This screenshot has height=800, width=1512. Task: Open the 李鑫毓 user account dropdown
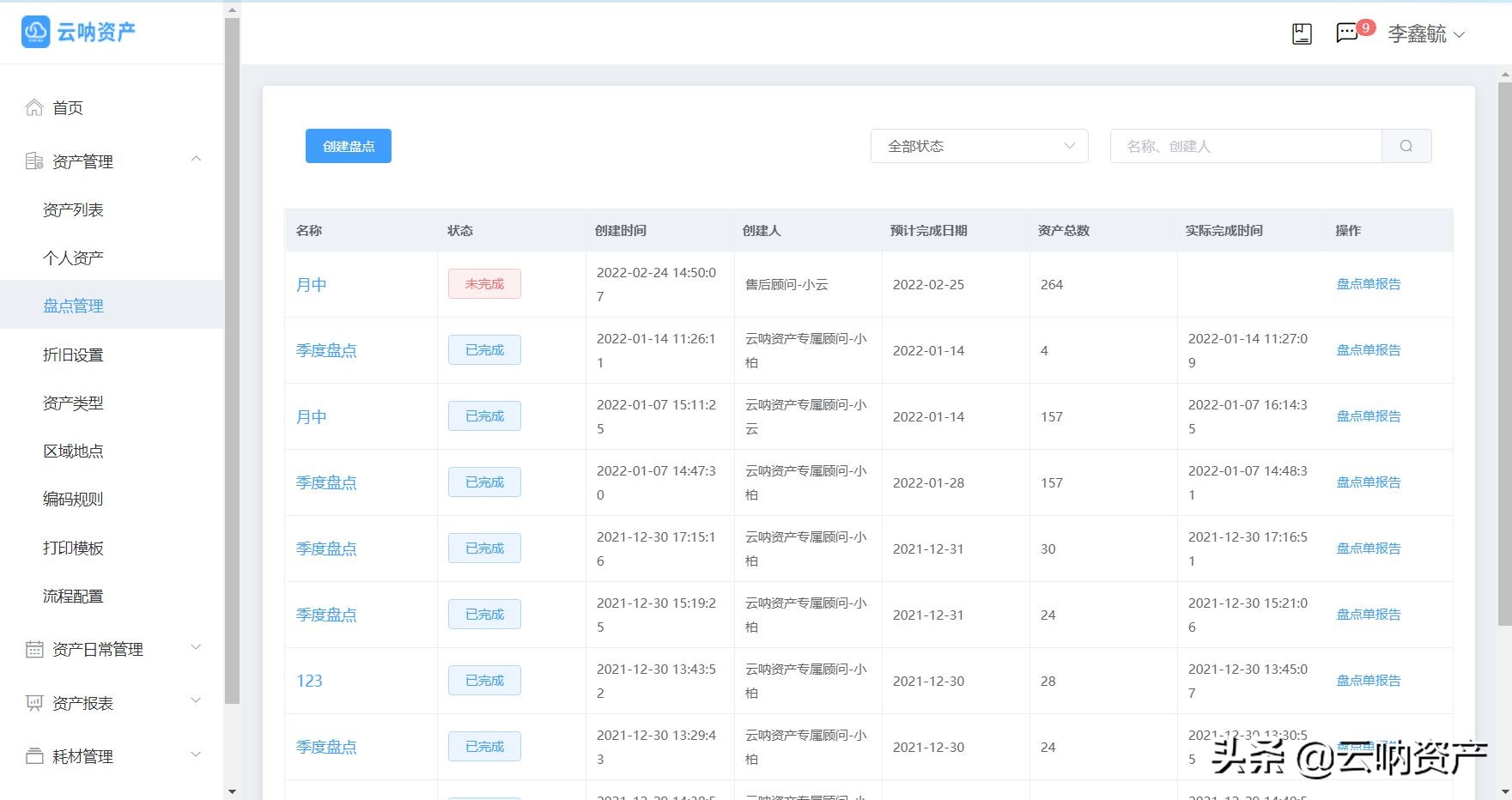click(x=1425, y=34)
